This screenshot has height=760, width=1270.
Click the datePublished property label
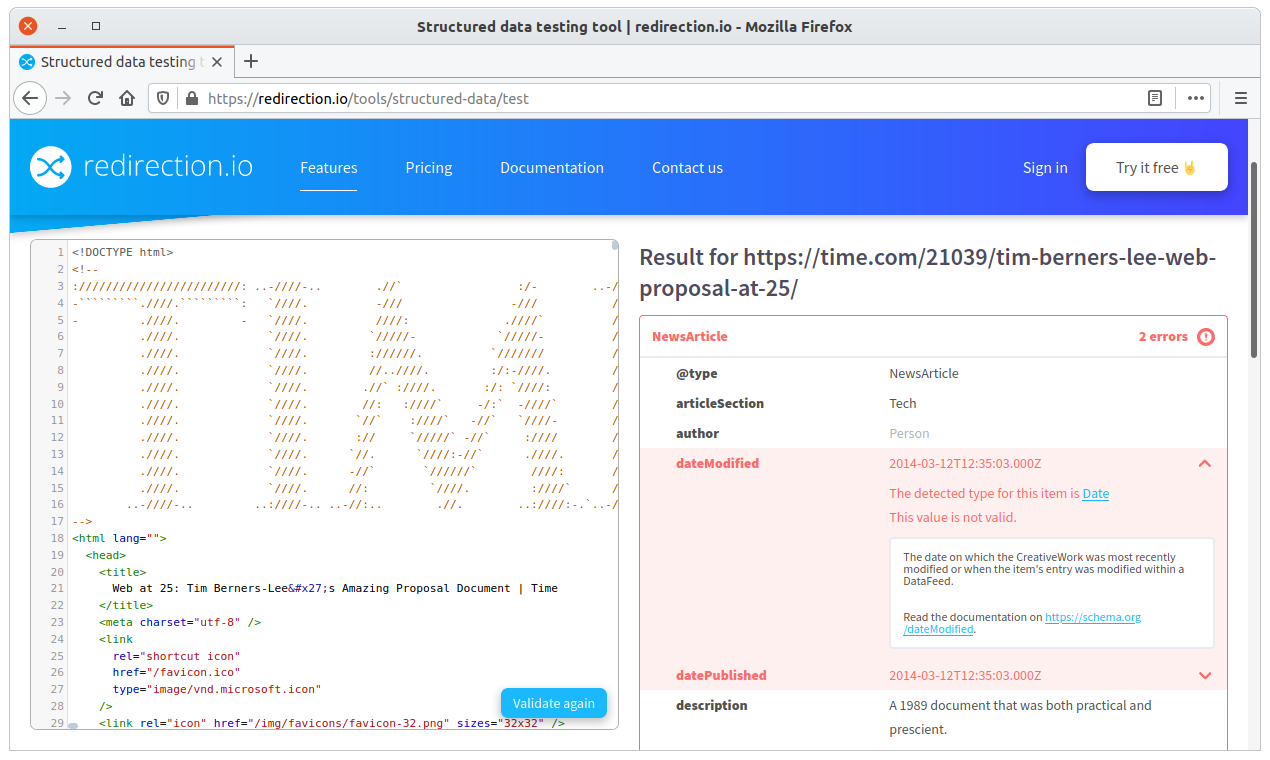click(x=721, y=675)
